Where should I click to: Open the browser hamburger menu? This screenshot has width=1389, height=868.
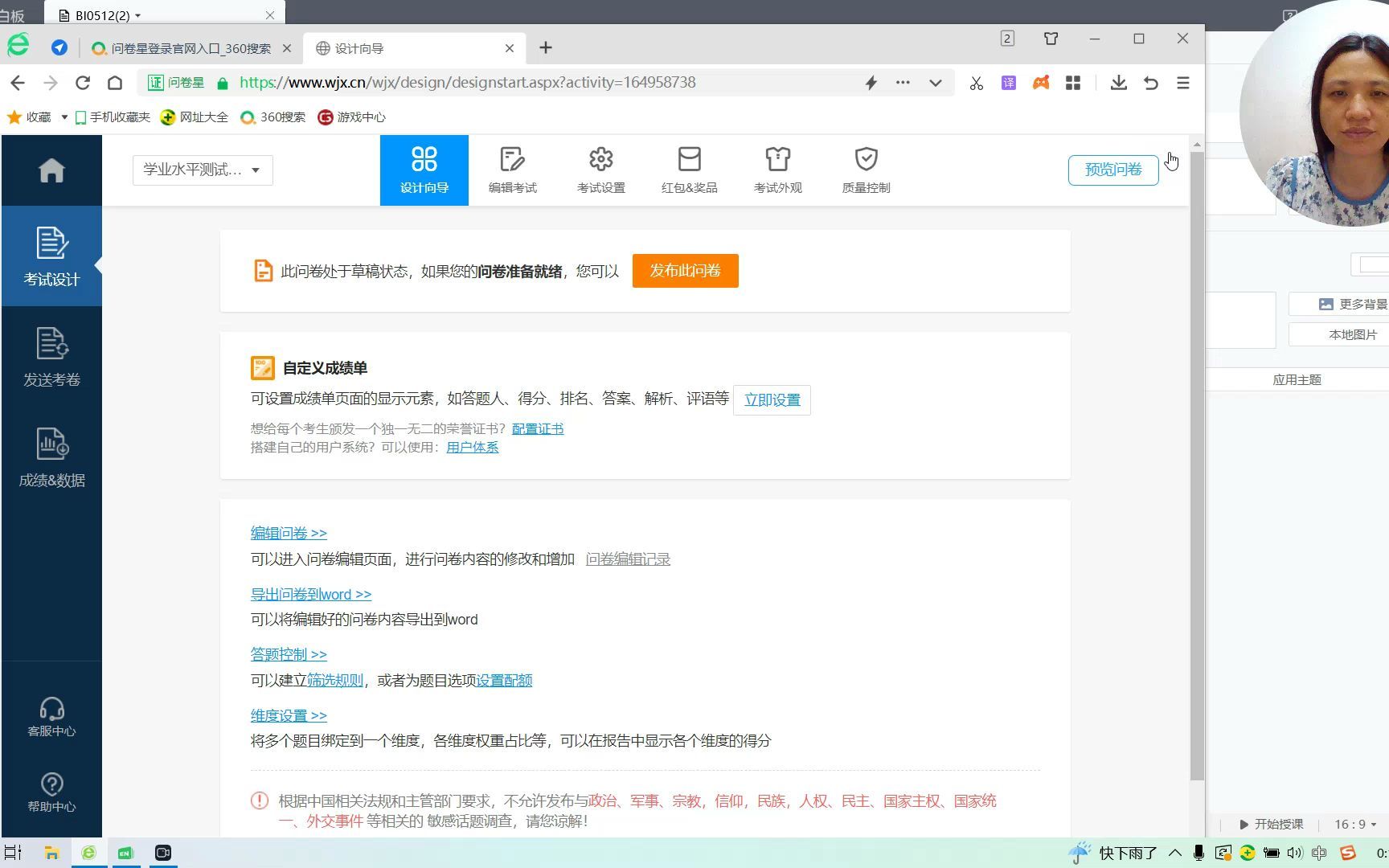point(1183,83)
